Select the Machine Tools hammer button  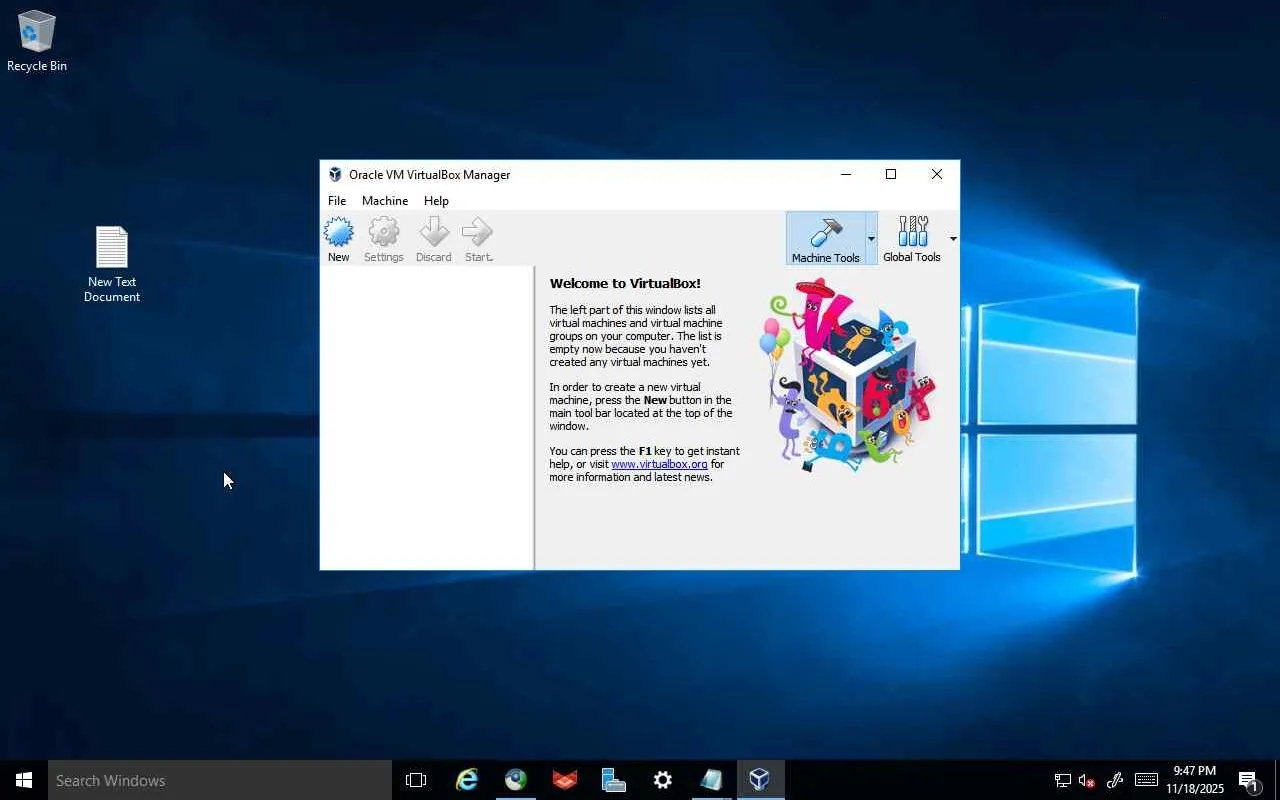coord(826,239)
